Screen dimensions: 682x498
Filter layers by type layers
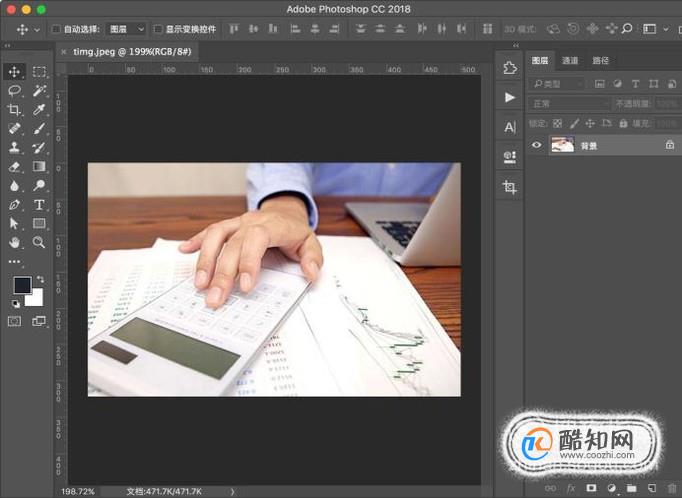click(x=635, y=84)
